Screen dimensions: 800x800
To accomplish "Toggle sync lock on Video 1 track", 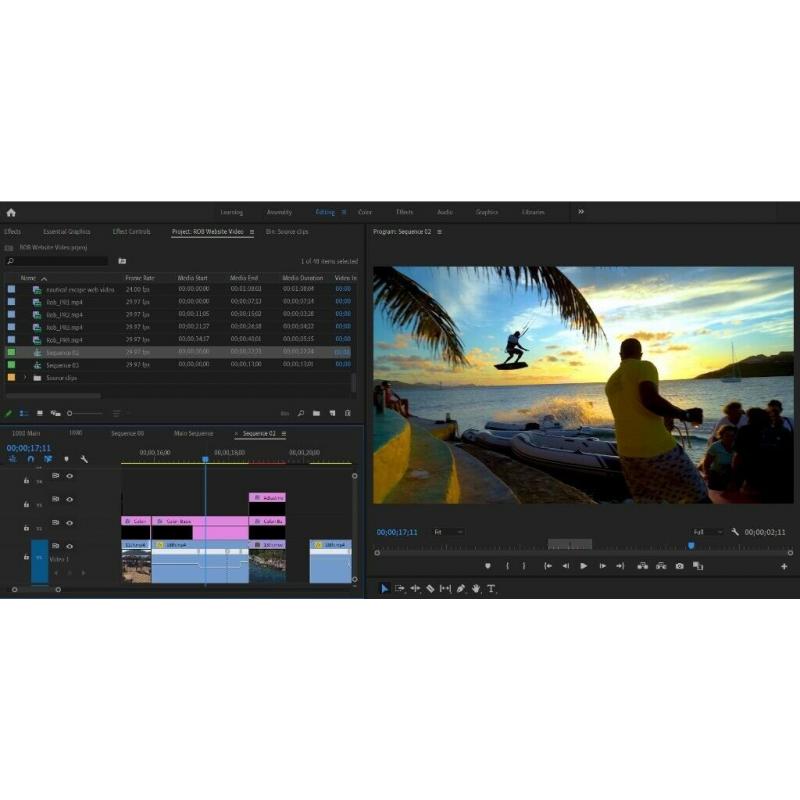I will 56,546.
